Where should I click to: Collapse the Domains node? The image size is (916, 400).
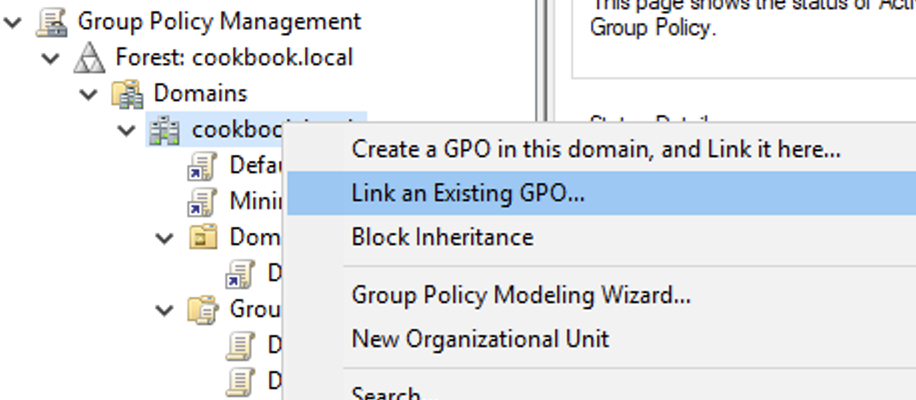point(89,94)
